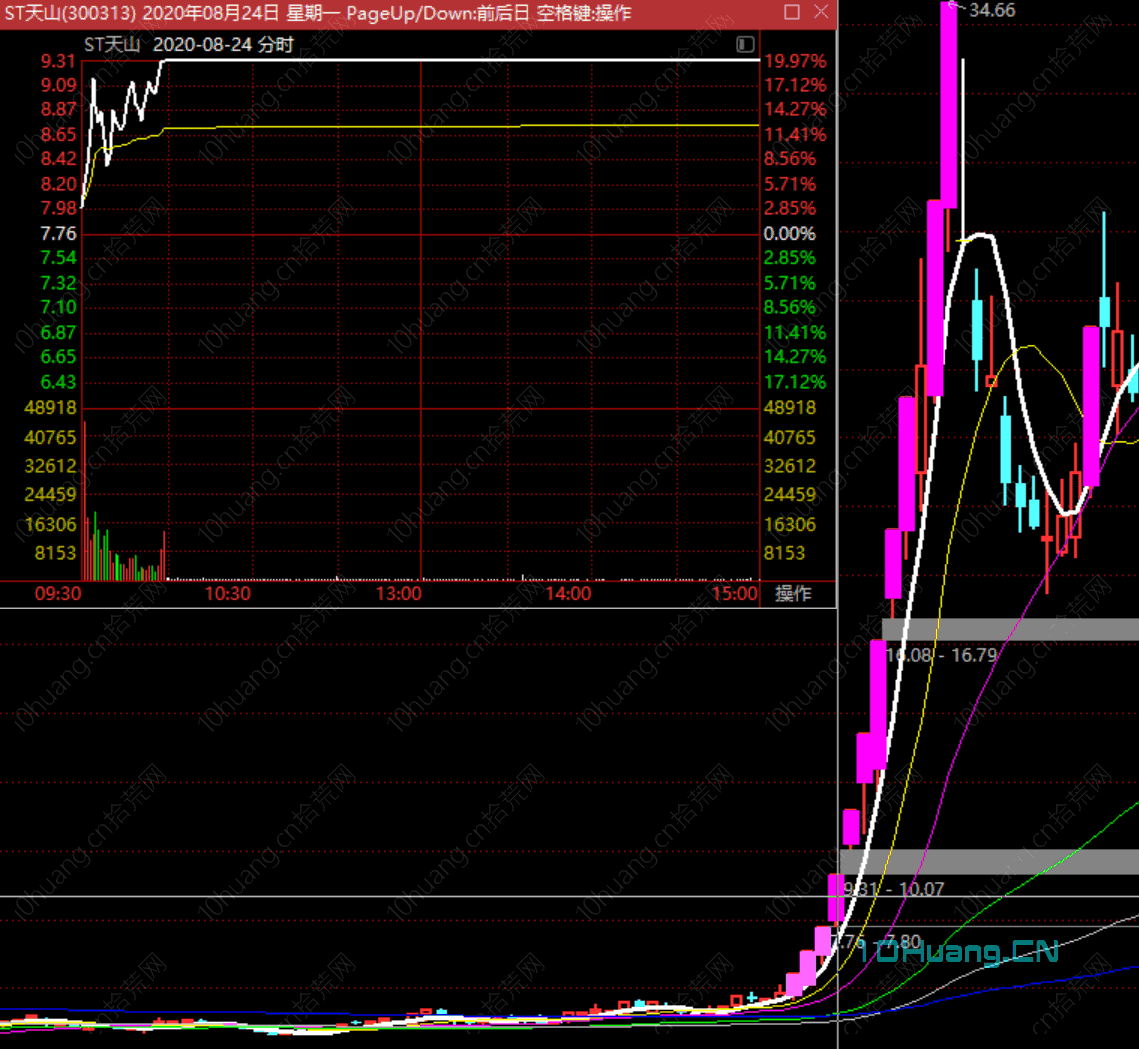Click the panel layout icon beside intraday title
Viewport: 1139px width, 1049px height.
[745, 44]
